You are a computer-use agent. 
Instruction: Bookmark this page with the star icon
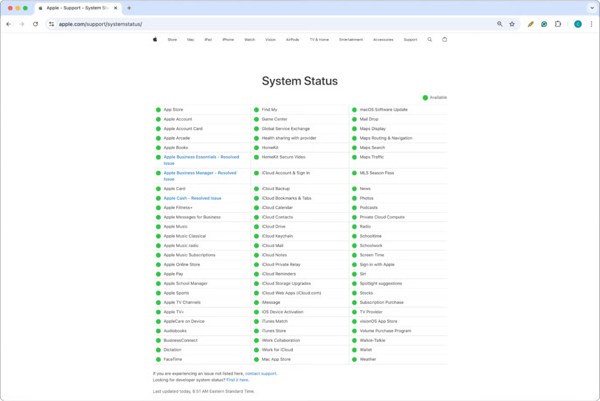512,24
